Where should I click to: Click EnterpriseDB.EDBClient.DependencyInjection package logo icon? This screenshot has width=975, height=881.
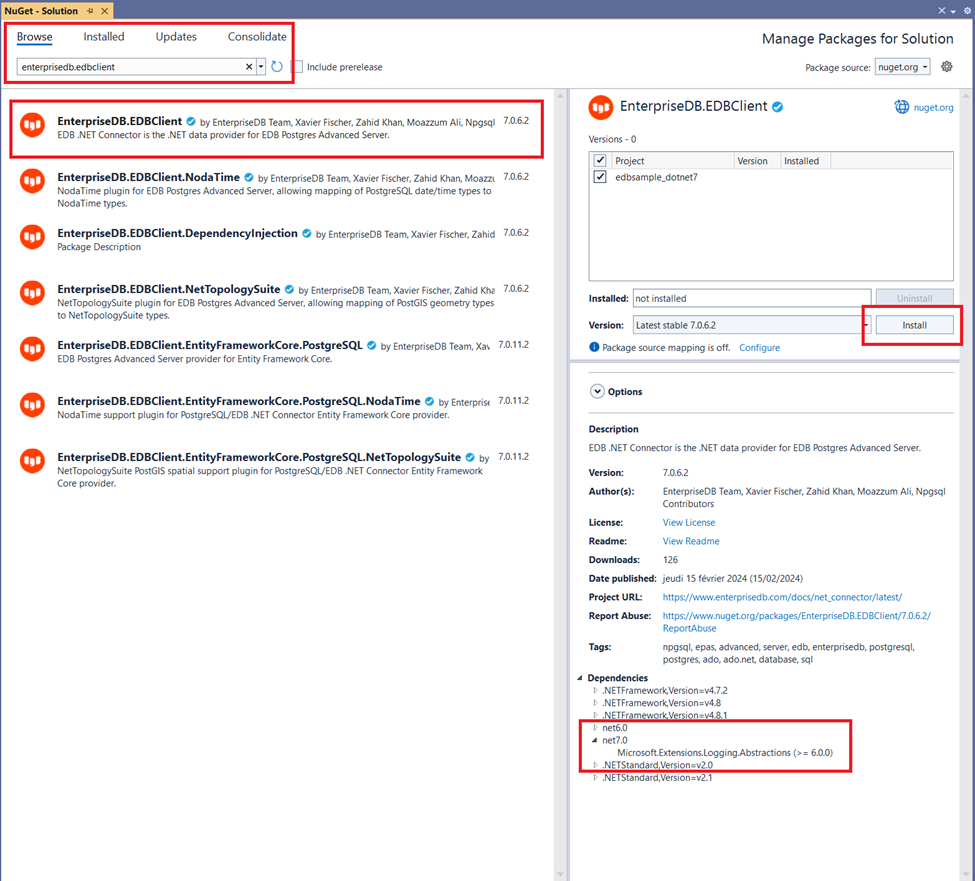pos(33,237)
